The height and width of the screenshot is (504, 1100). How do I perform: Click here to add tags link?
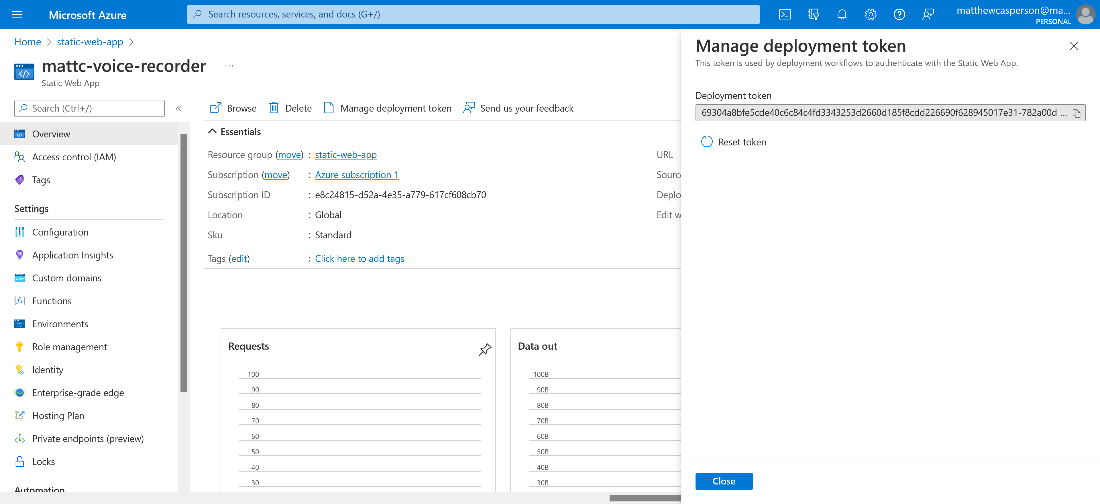(360, 258)
